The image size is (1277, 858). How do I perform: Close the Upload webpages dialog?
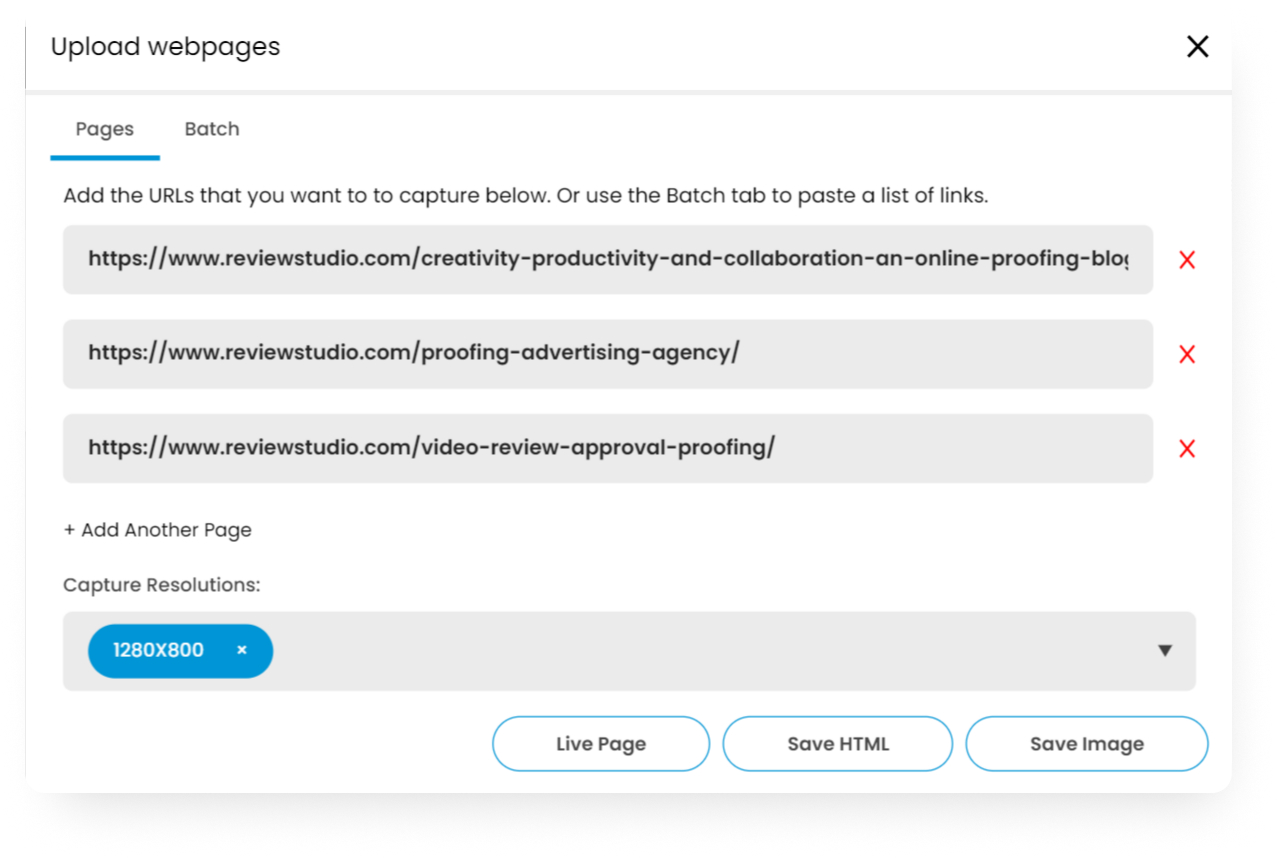tap(1197, 46)
